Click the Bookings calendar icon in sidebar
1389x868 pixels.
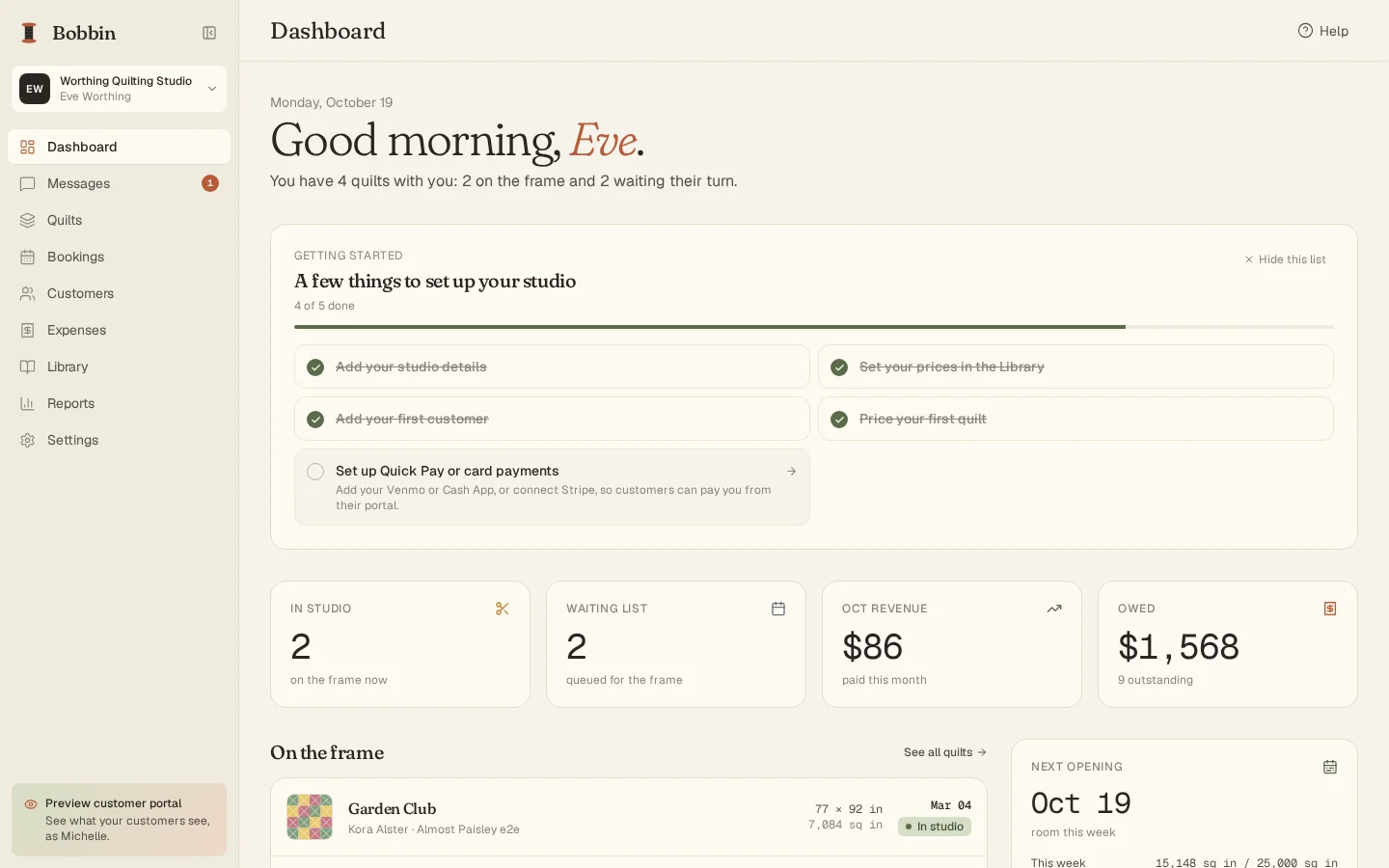click(x=28, y=257)
